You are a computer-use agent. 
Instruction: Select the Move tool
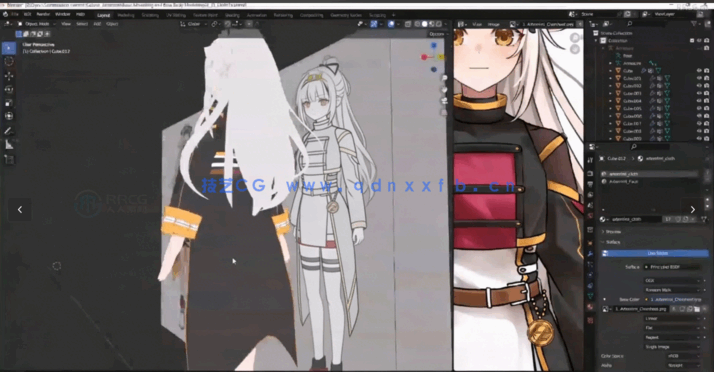[x=9, y=76]
